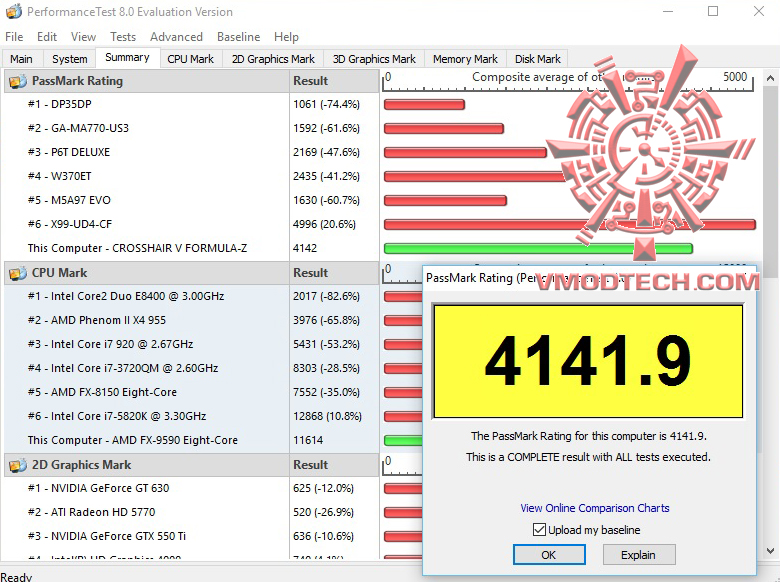Click the scrollbar down arrow
Screen dimensions: 780x582
pyautogui.click(x=770, y=551)
